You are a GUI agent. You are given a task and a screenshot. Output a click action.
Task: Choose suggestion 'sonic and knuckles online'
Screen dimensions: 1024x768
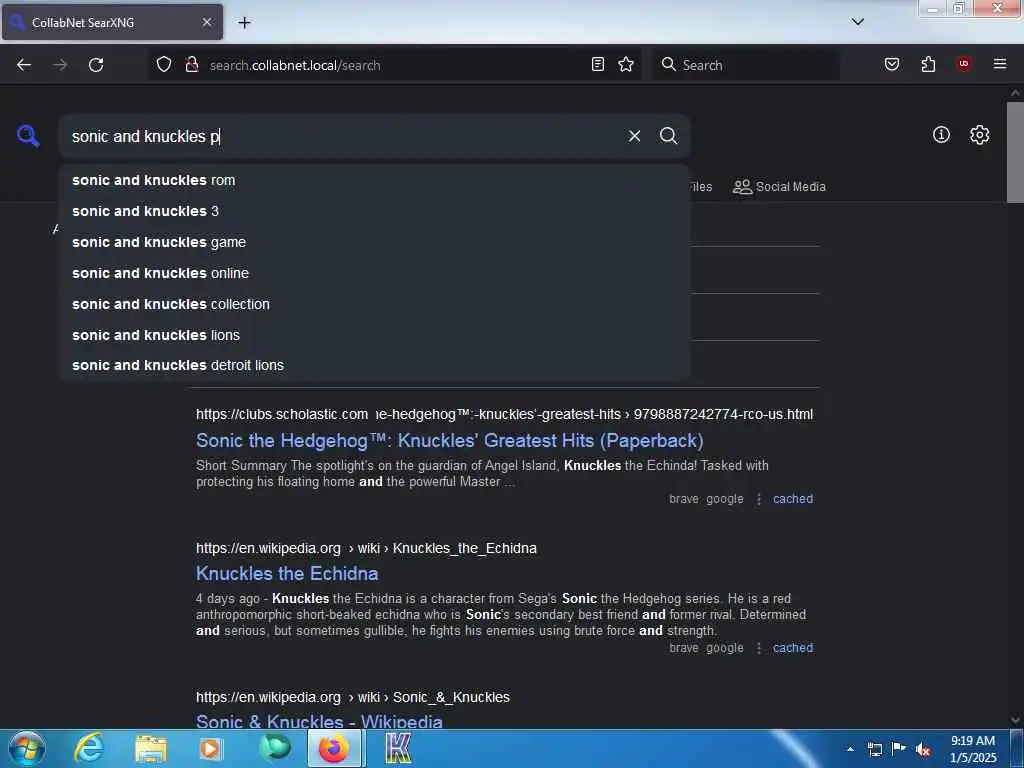pos(374,273)
